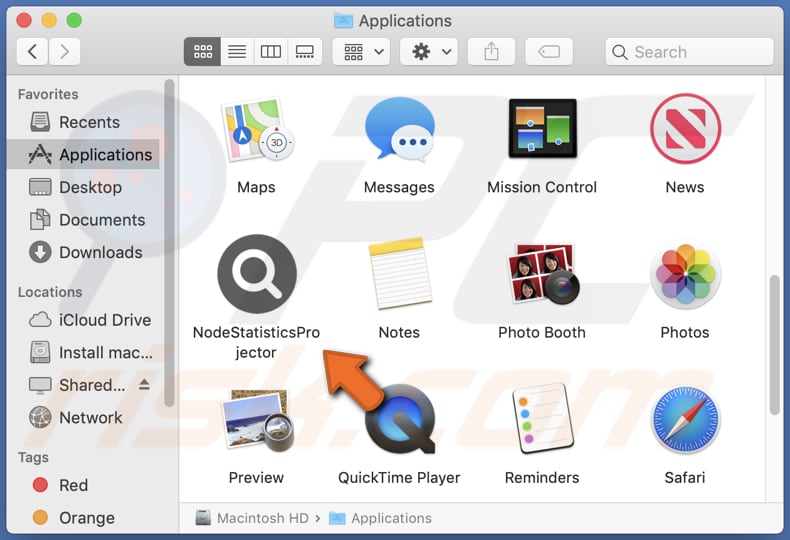The image size is (790, 540).
Task: Open the Maps application icon
Action: tap(256, 129)
